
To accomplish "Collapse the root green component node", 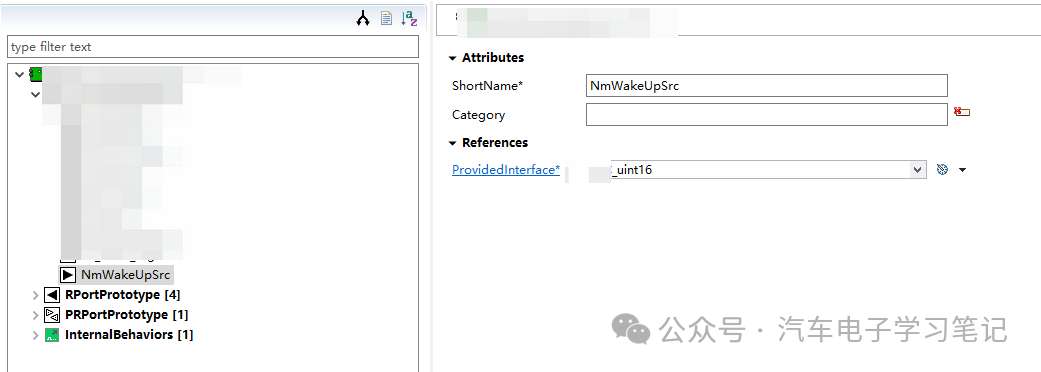I will [19, 74].
